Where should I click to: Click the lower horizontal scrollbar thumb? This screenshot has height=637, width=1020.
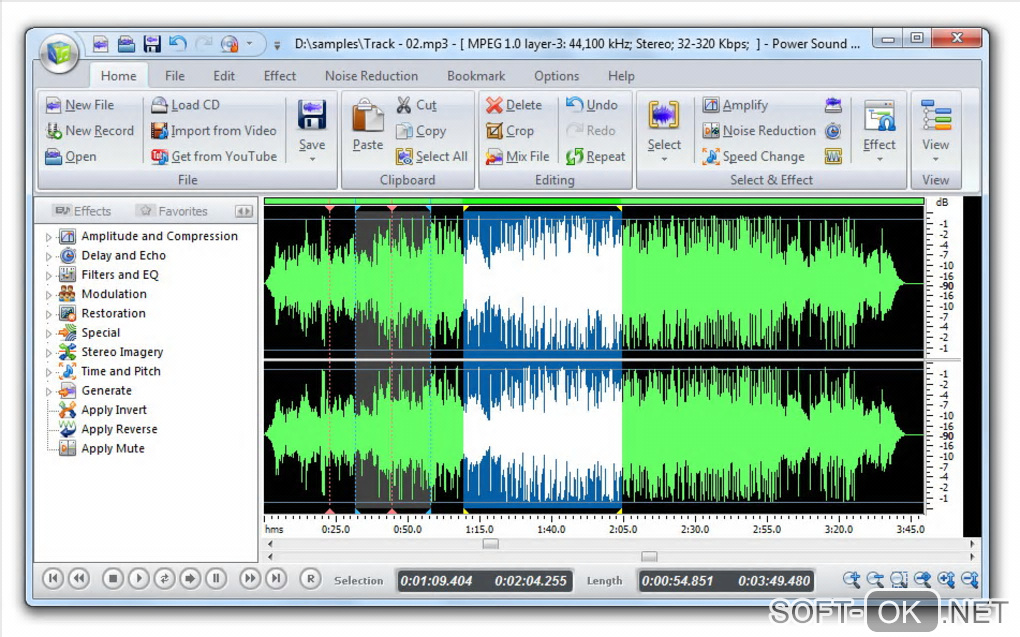coord(649,556)
